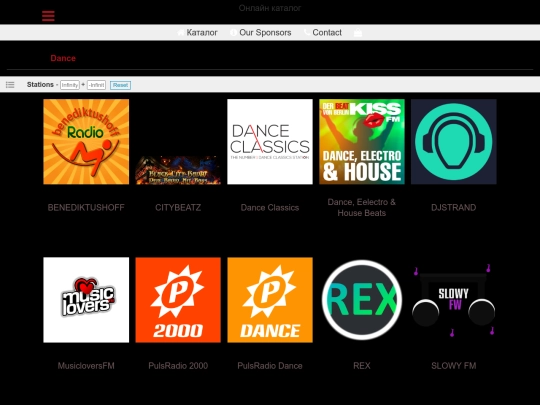This screenshot has height=405, width=540.
Task: Click the PulsRadio 2000 station name
Action: click(x=178, y=366)
